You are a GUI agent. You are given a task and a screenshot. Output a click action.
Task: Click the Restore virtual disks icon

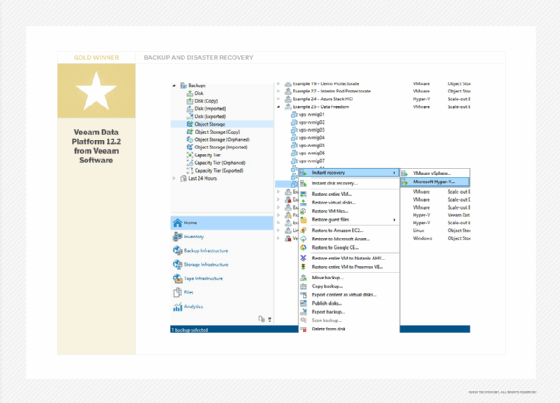(x=303, y=203)
